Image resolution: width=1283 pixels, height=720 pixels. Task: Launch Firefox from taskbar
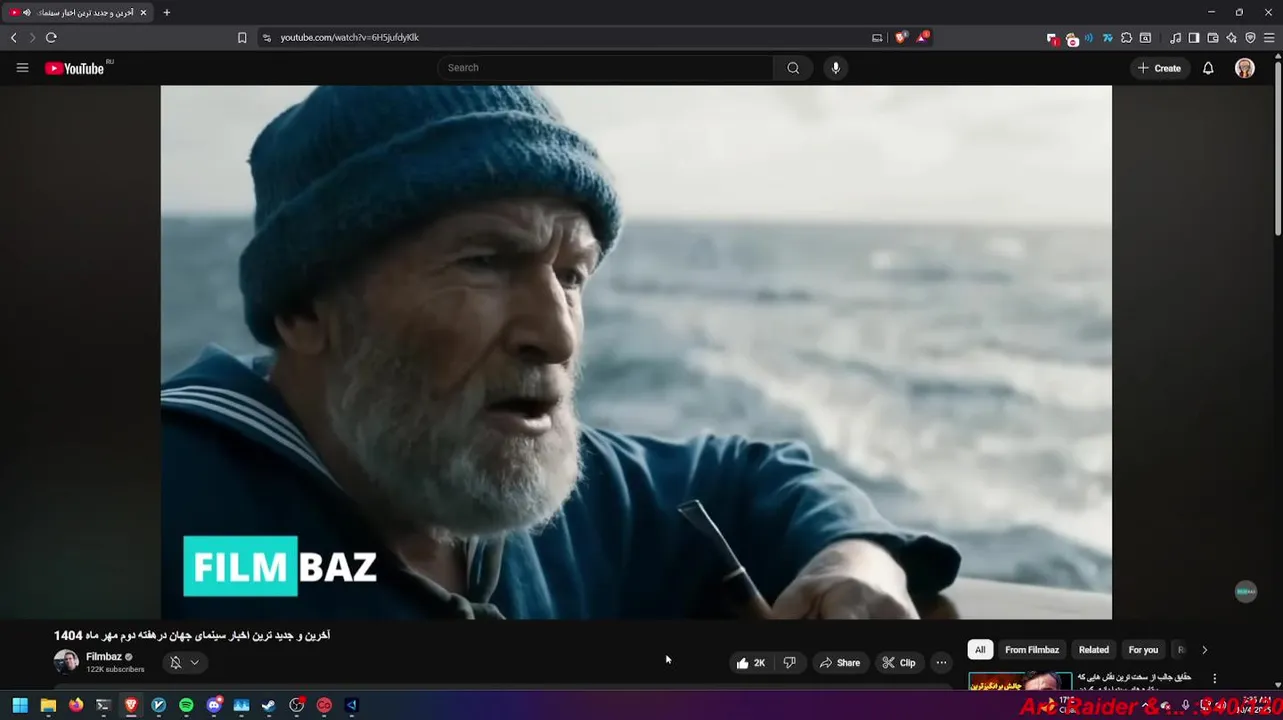coord(76,705)
